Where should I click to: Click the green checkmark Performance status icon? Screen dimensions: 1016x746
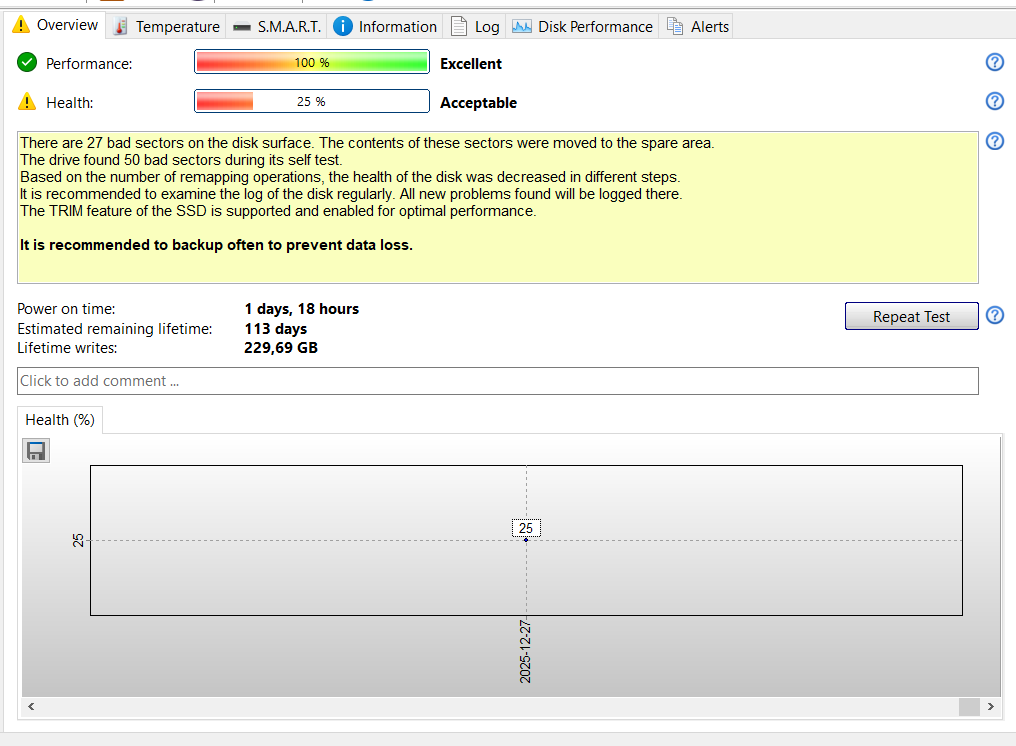(x=27, y=63)
